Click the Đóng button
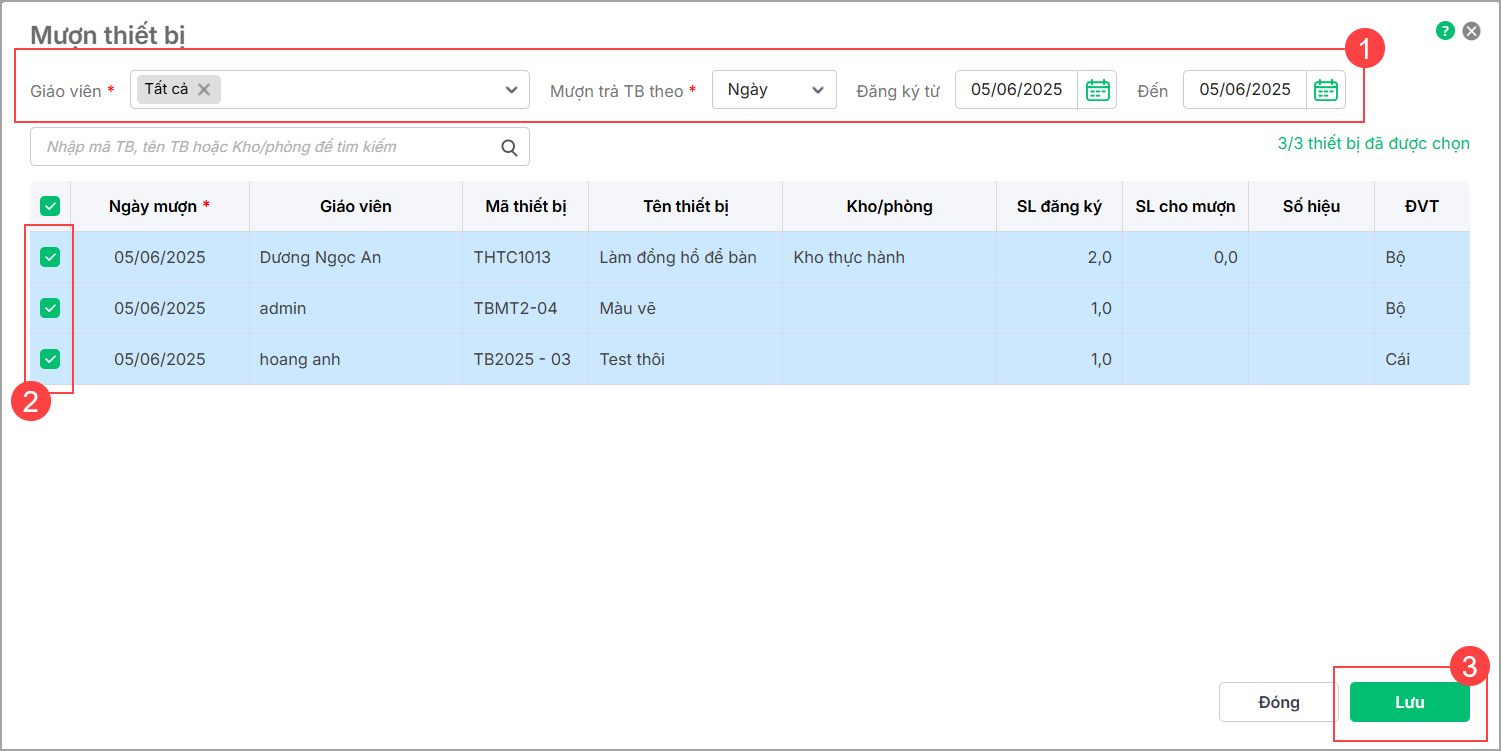The width and height of the screenshot is (1501, 751). click(1278, 702)
